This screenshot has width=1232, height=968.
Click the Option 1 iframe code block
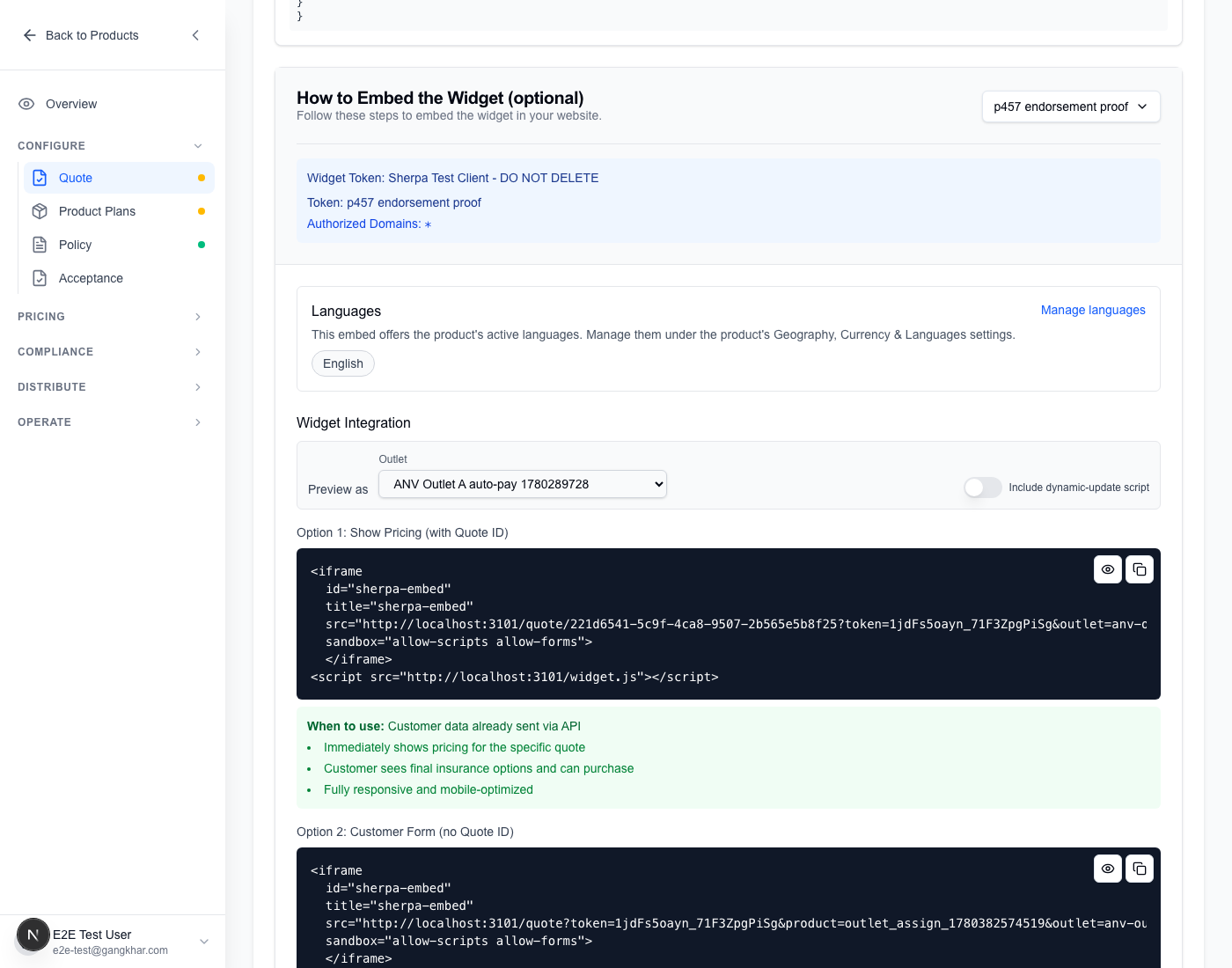[729, 624]
